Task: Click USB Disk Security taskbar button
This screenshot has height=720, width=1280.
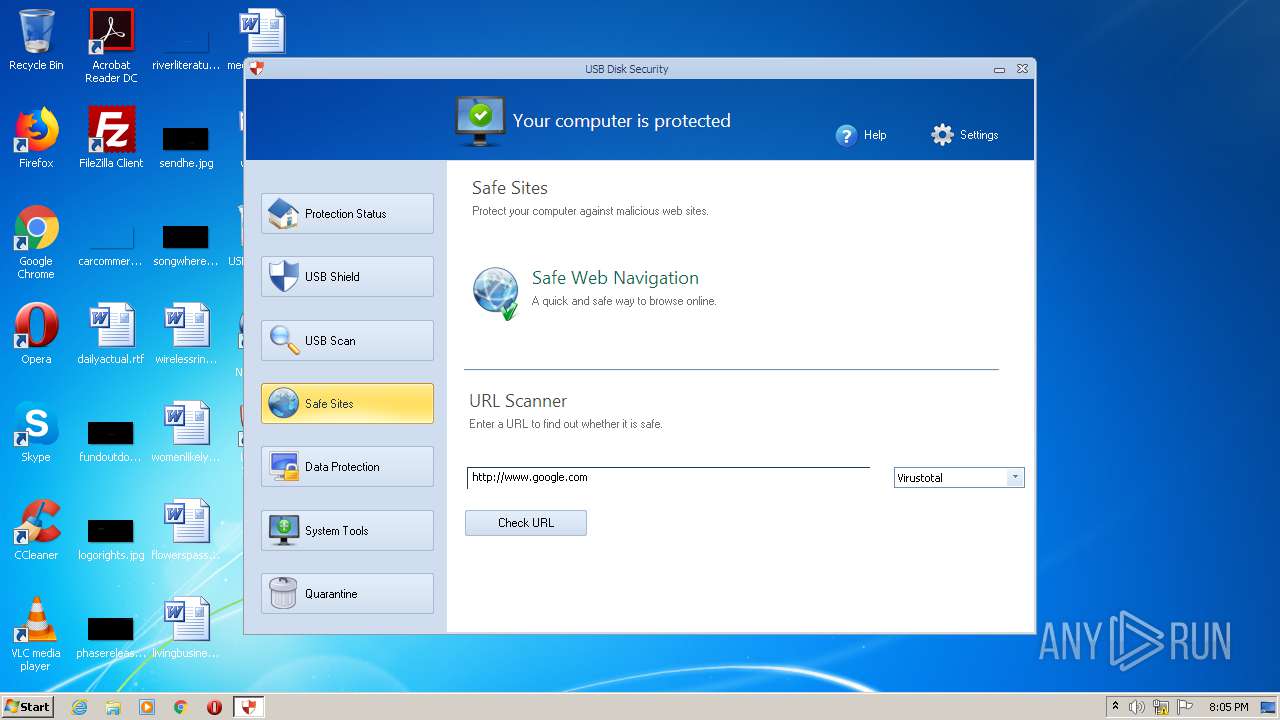Action: [249, 707]
